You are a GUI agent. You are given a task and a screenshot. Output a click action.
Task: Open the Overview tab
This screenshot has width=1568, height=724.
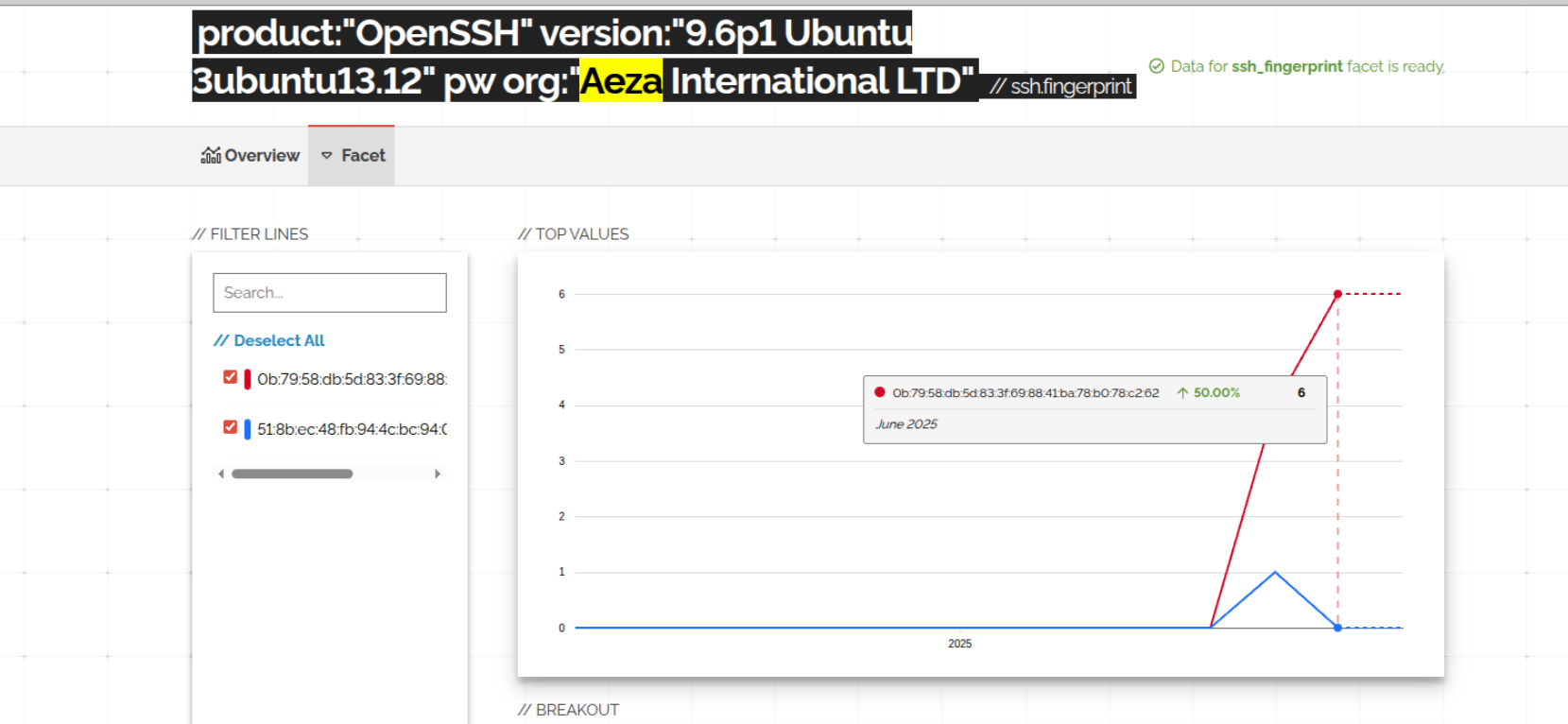[262, 155]
